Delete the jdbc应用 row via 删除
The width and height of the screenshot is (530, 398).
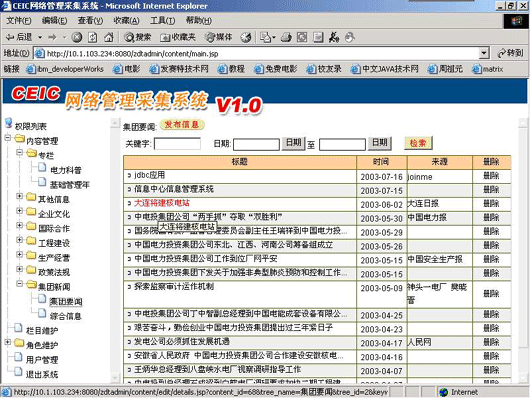(x=491, y=175)
